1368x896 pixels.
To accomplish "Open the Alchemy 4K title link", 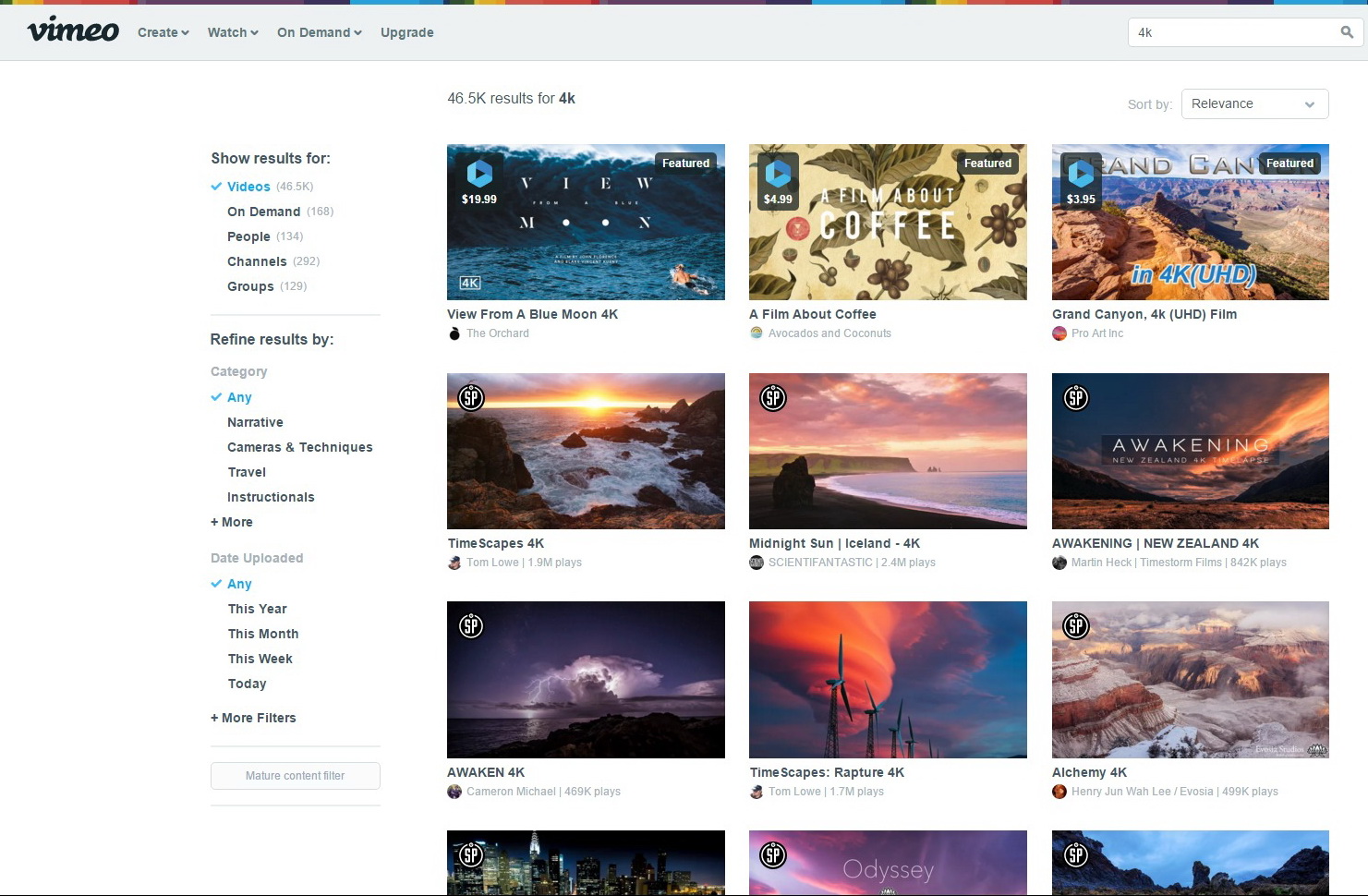I will (x=1090, y=772).
